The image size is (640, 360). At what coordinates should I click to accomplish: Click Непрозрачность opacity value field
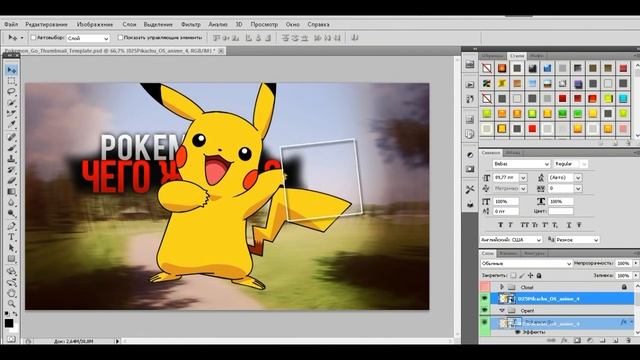coord(623,264)
